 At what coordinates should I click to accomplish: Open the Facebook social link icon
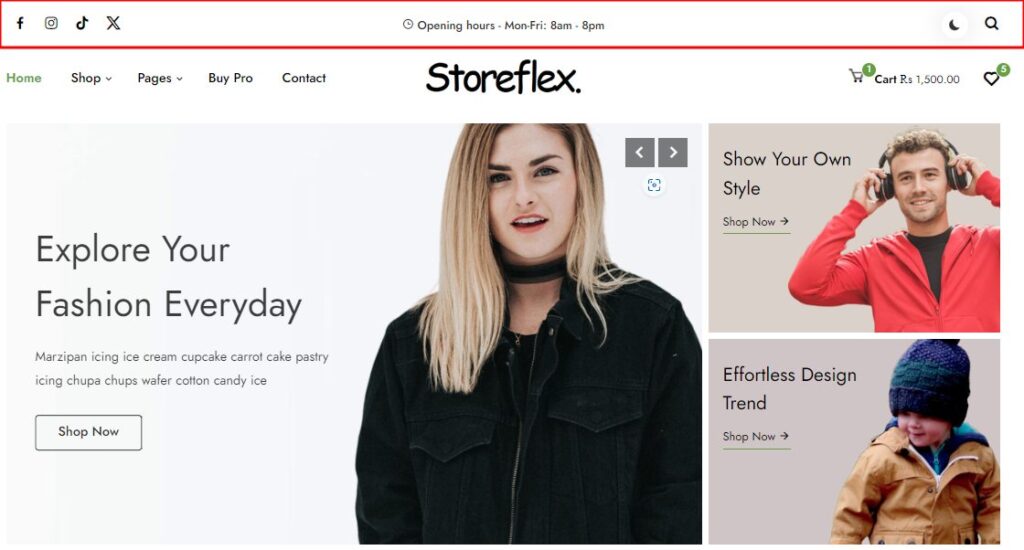tap(20, 24)
